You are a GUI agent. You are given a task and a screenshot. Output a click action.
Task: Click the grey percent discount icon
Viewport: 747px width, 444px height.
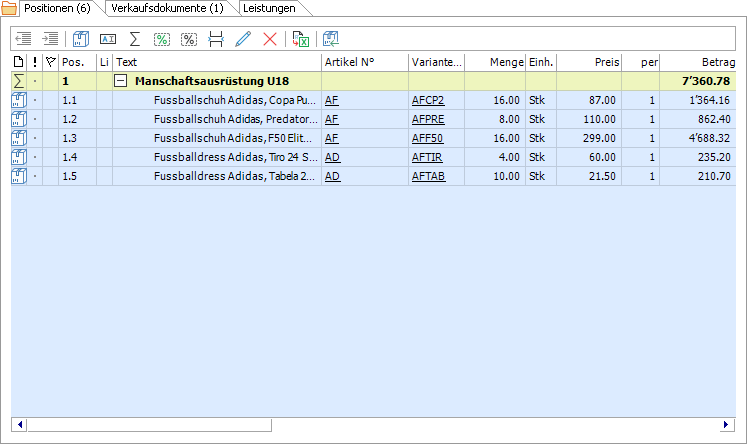click(189, 39)
